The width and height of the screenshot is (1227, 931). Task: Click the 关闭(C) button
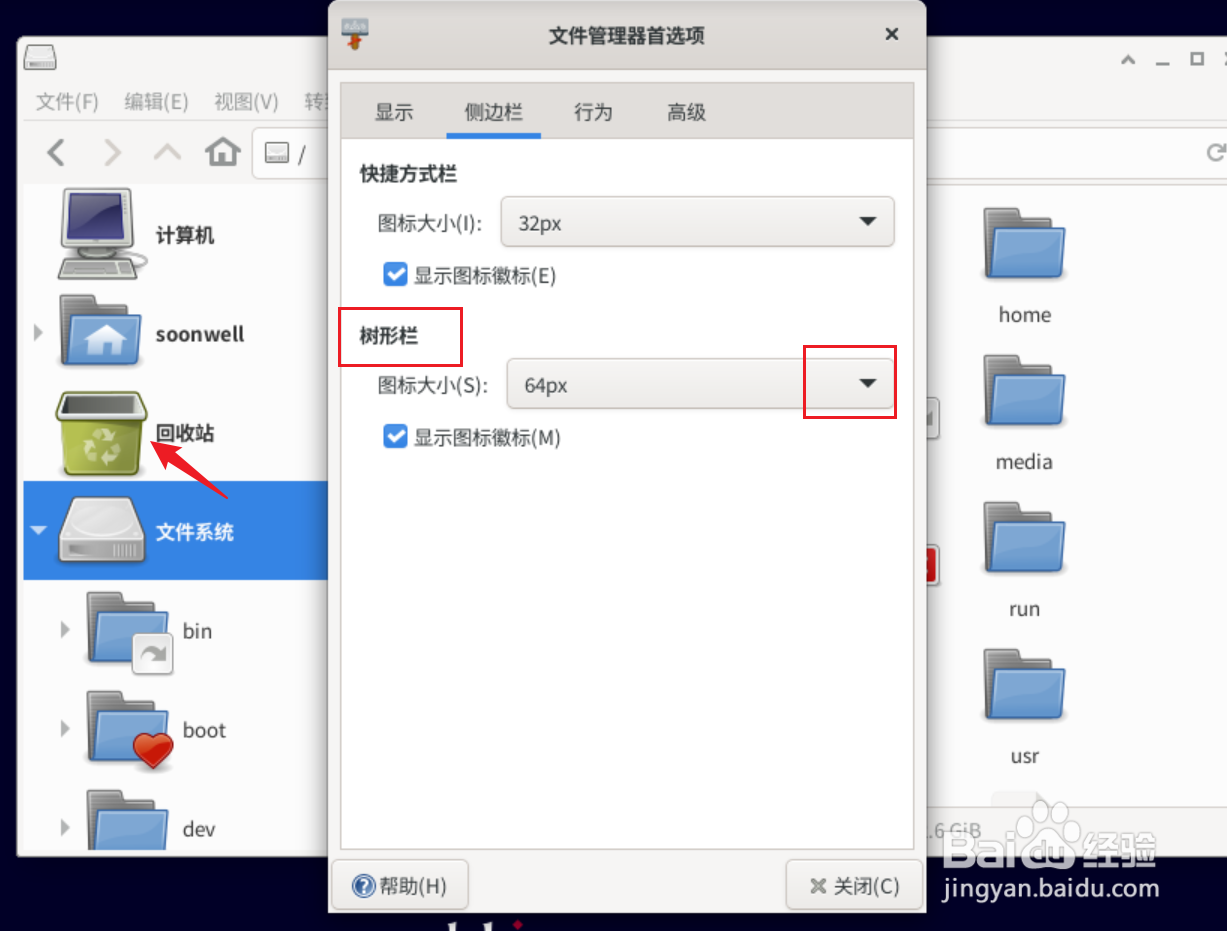(x=853, y=885)
